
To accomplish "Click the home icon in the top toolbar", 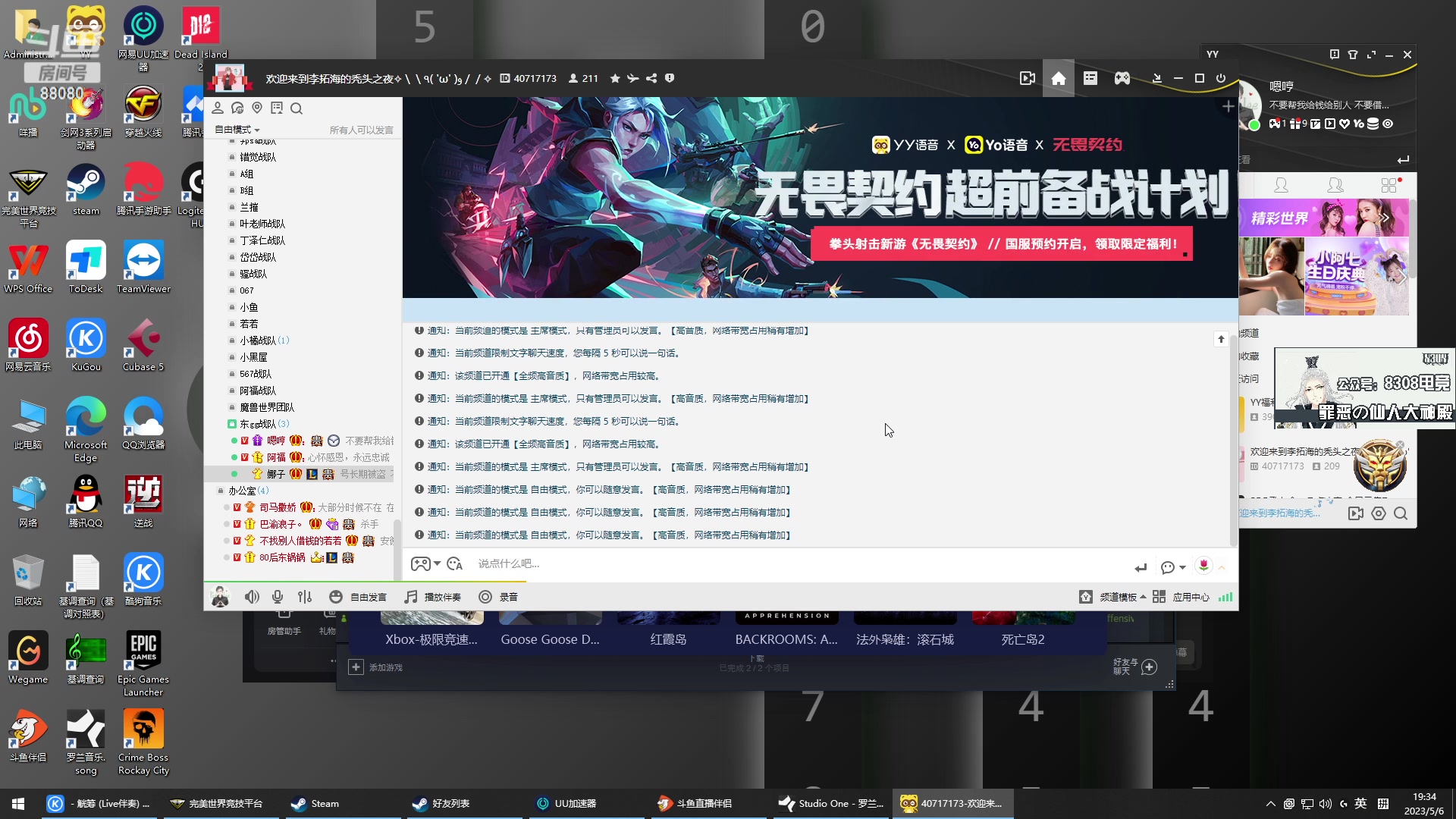I will 1059,78.
